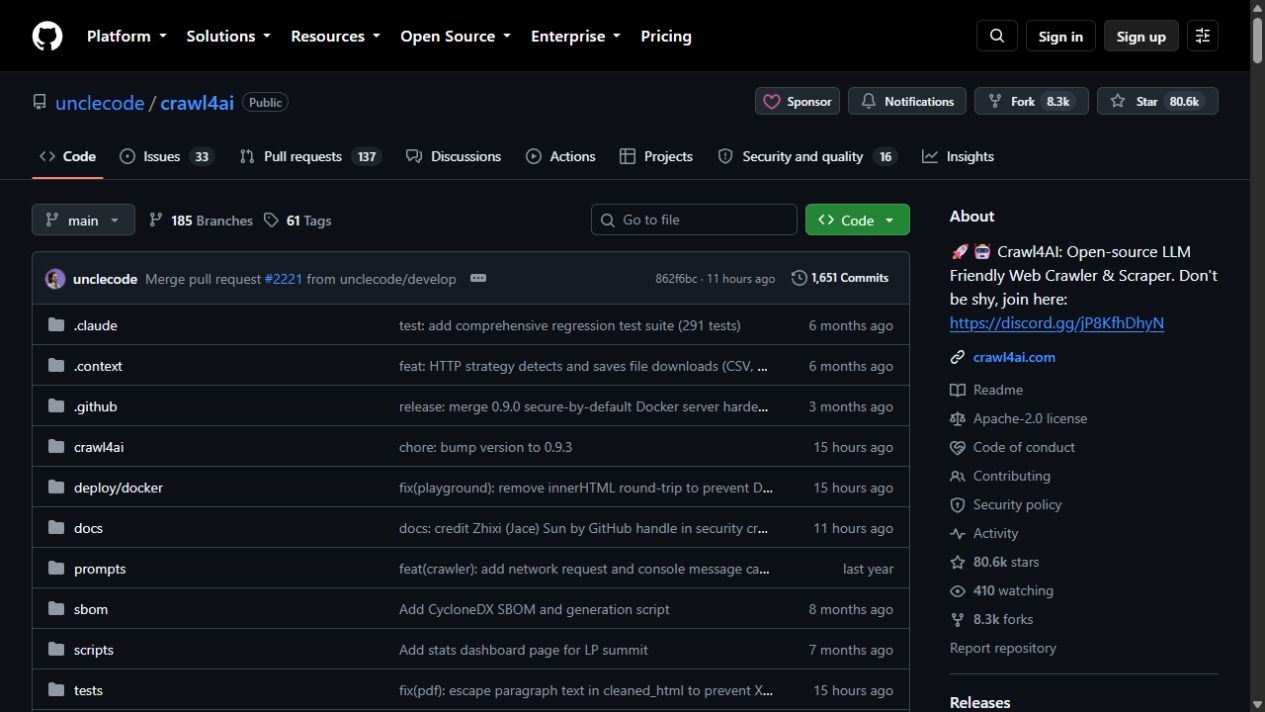Click the star icon beside 80.6k stars
The height and width of the screenshot is (712, 1265).
[957, 562]
